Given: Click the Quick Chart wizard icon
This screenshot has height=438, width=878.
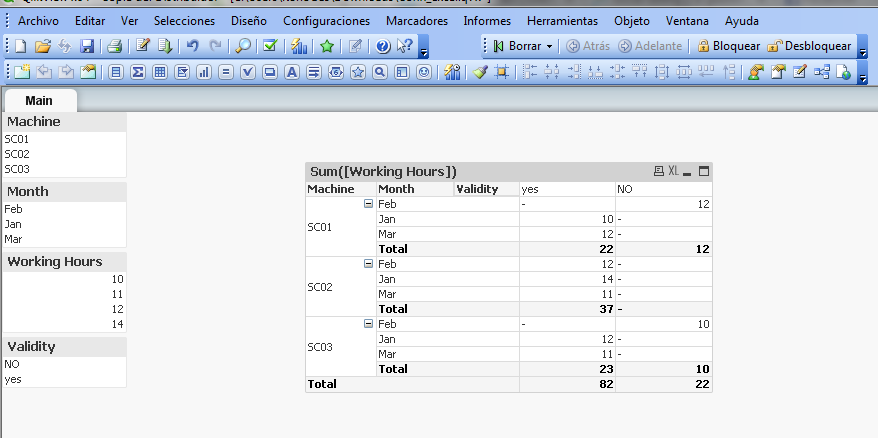Looking at the screenshot, I should click(x=298, y=46).
